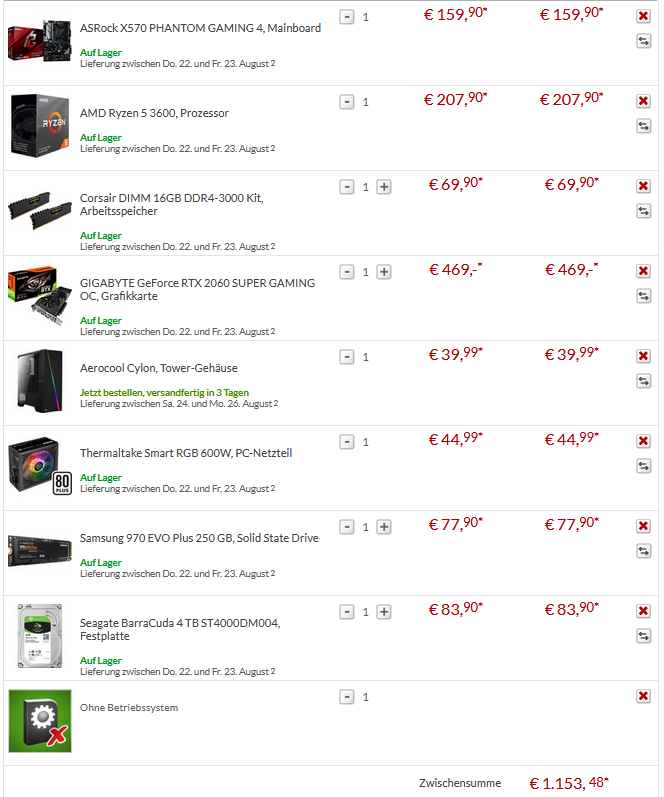Decrease quantity of AMD Ryzen 5 3600
Image resolution: width=664 pixels, height=797 pixels.
(x=347, y=102)
